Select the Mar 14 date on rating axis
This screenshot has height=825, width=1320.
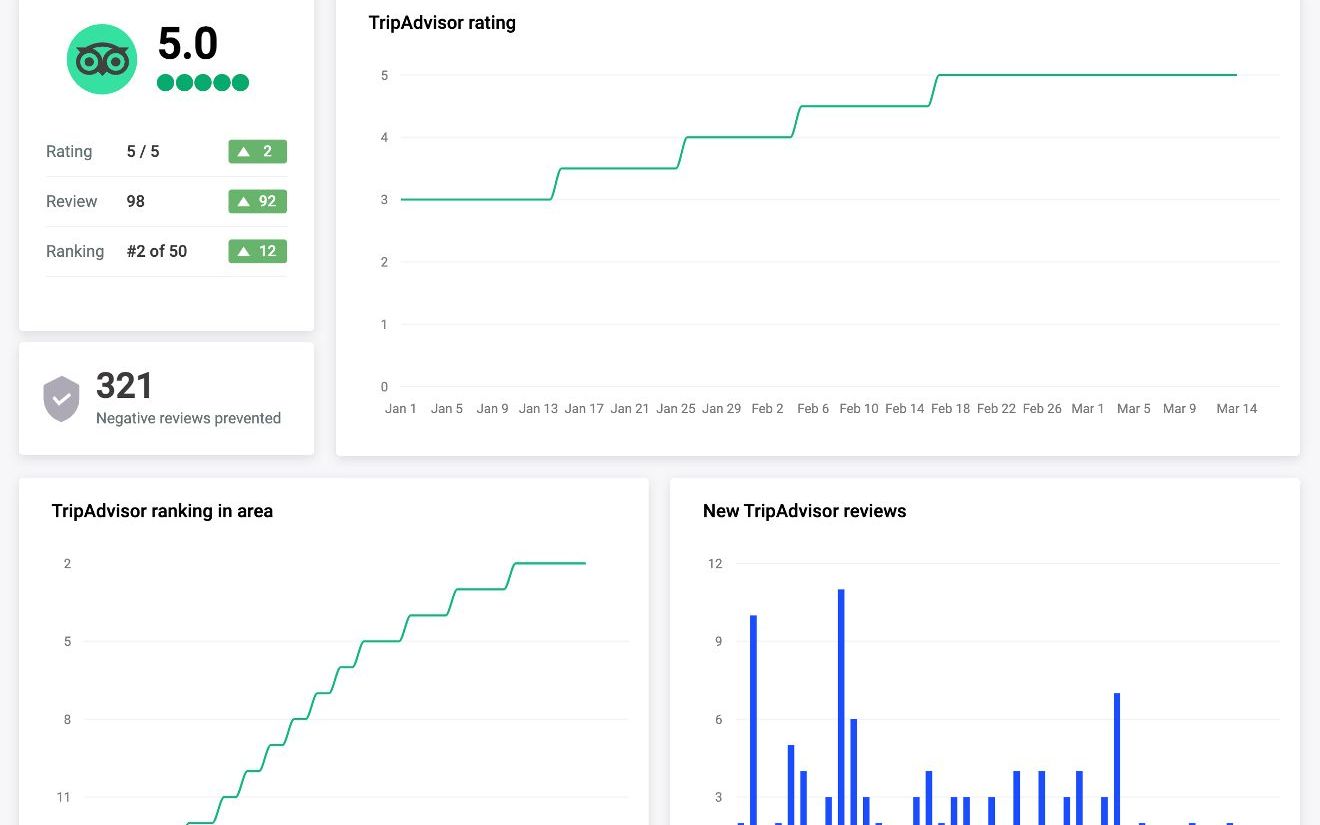[x=1236, y=408]
